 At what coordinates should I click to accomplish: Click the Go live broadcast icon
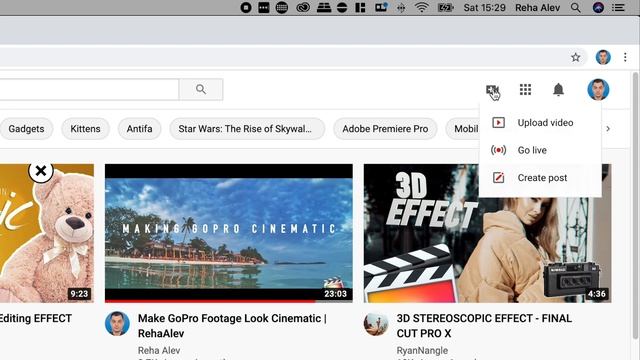(498, 150)
